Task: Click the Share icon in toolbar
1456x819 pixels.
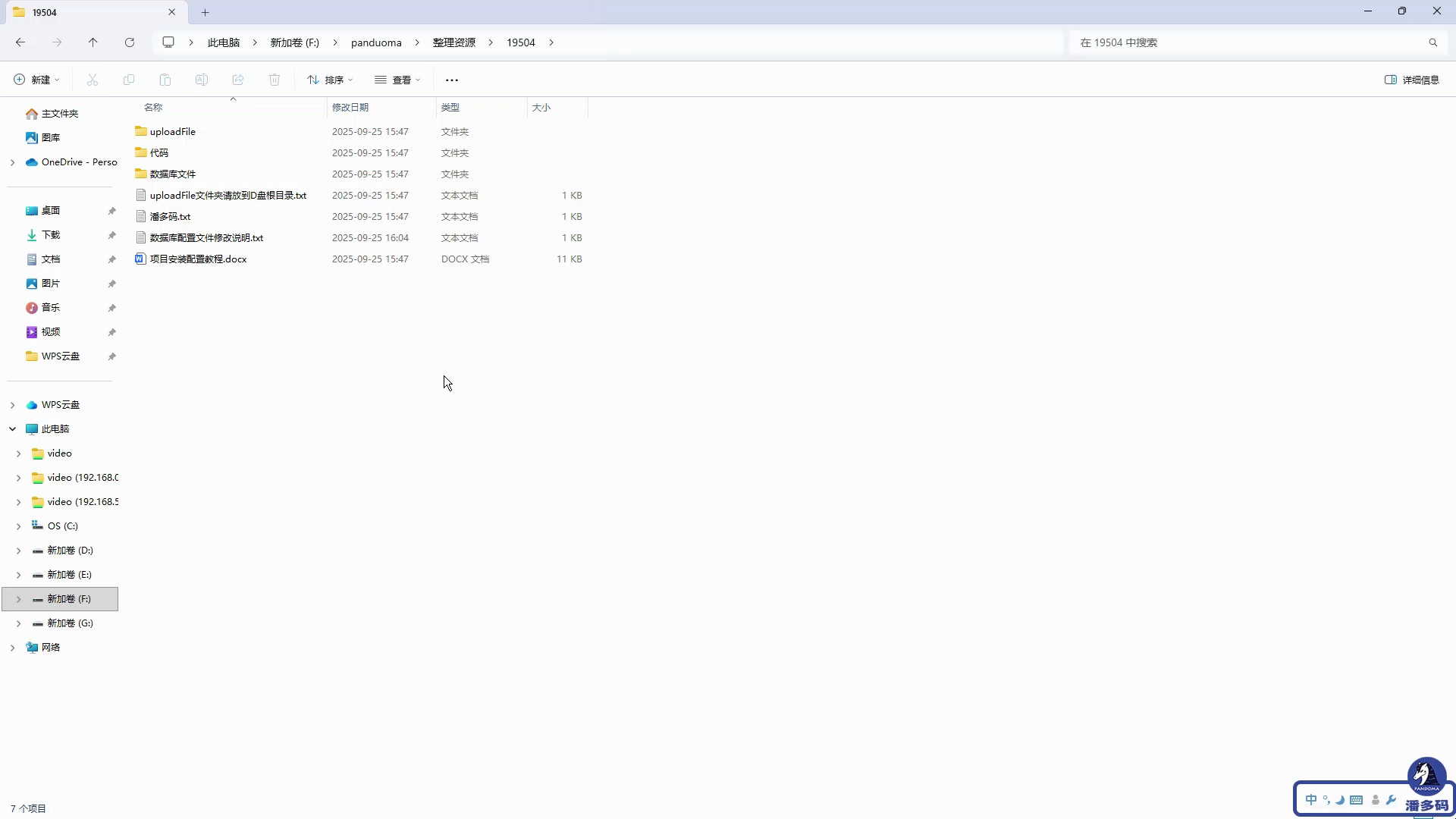Action: (x=238, y=80)
